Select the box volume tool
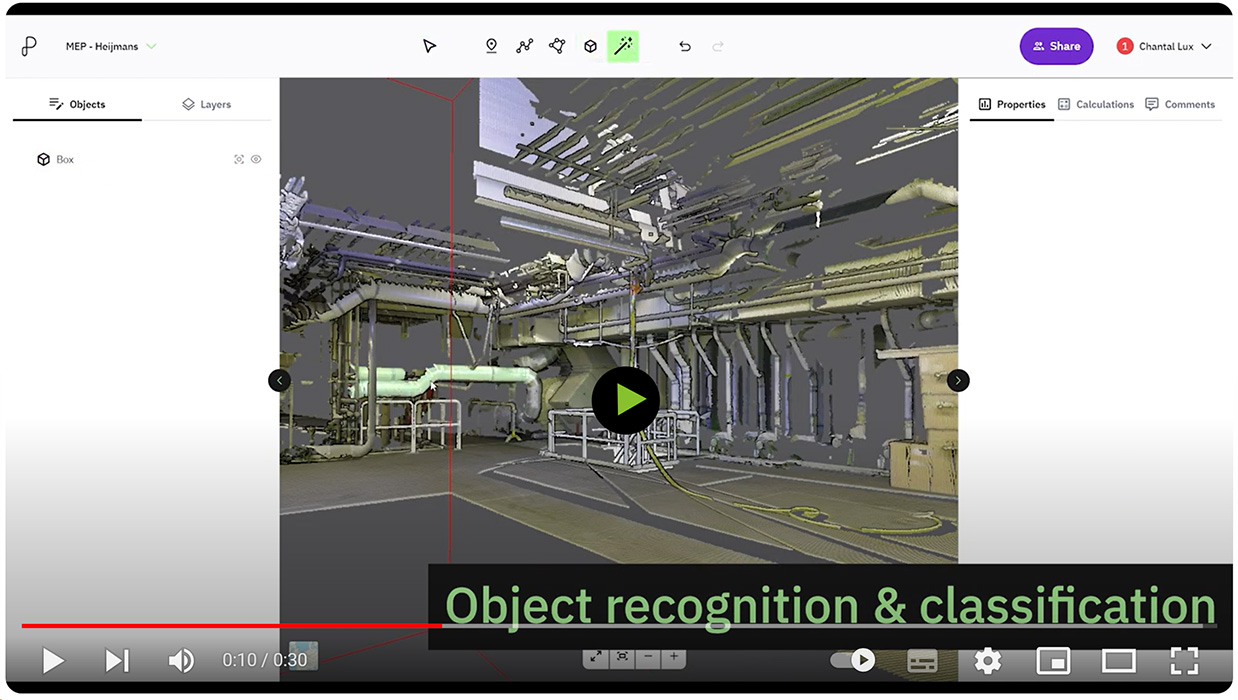This screenshot has height=700, width=1238. 590,46
